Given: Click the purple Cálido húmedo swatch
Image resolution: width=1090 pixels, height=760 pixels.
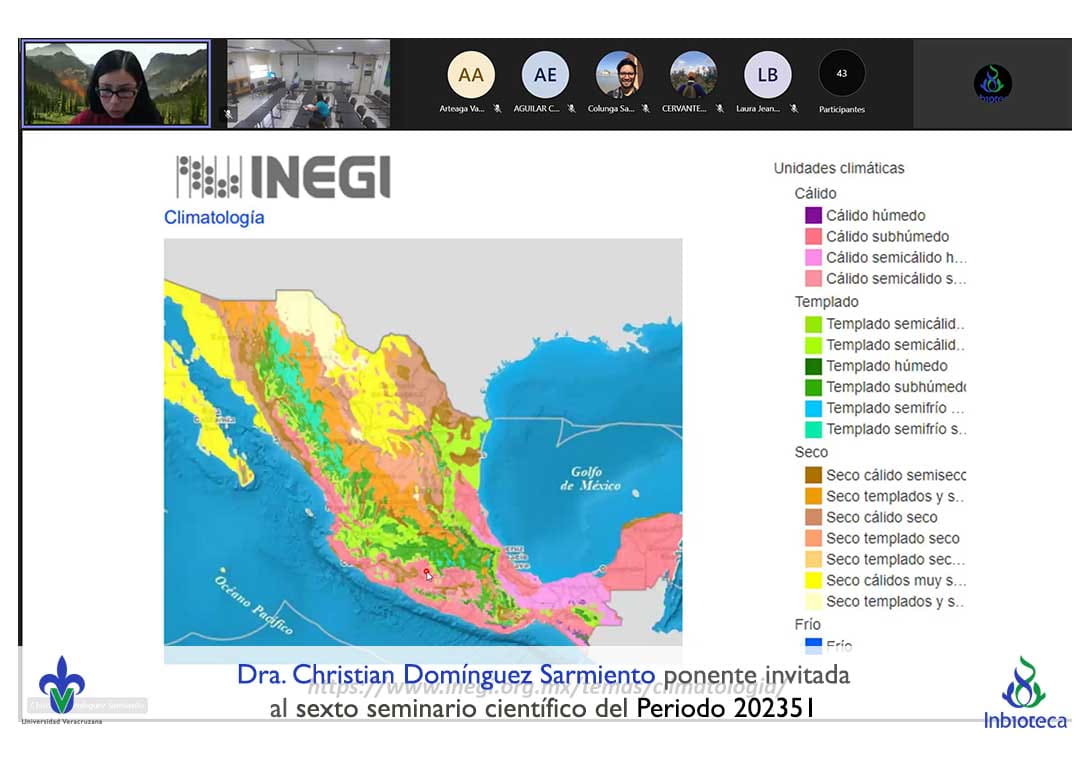Looking at the screenshot, I should [813, 215].
